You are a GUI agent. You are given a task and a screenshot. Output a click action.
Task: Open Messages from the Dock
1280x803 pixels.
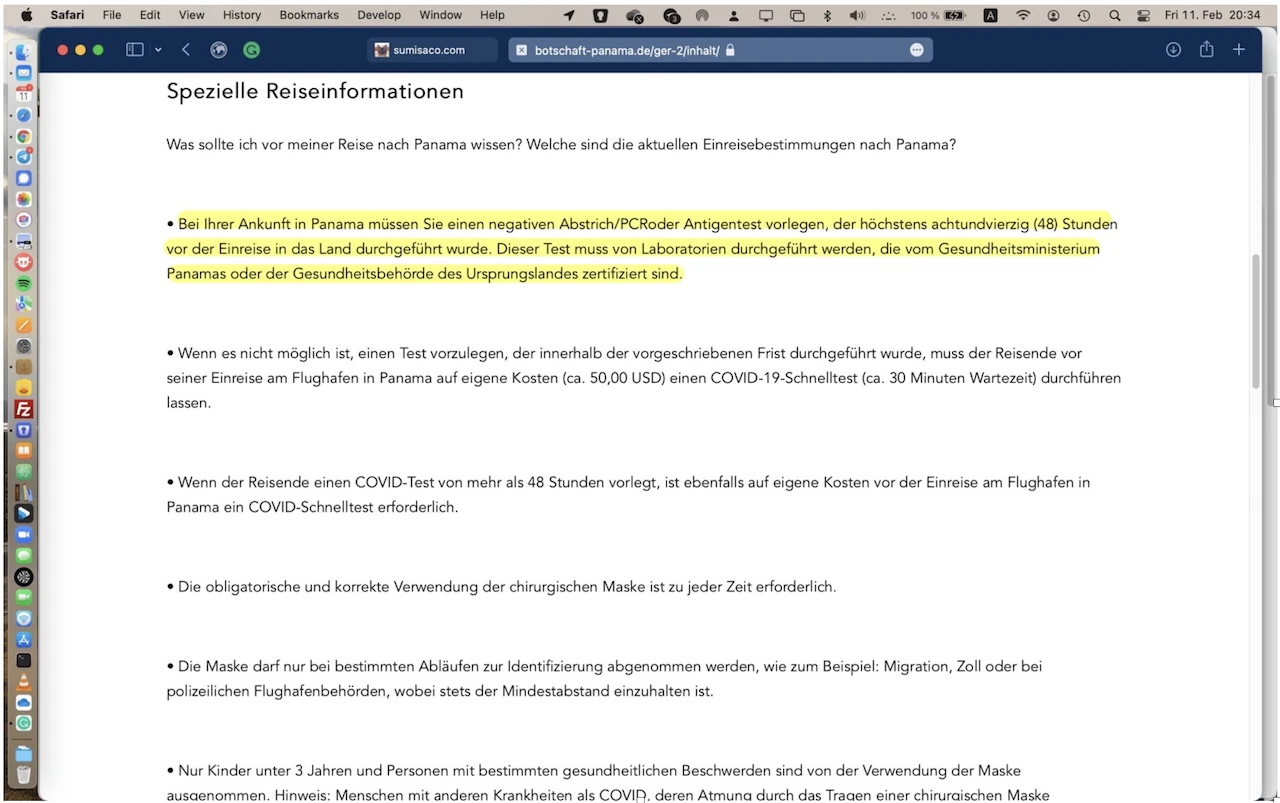coord(23,556)
